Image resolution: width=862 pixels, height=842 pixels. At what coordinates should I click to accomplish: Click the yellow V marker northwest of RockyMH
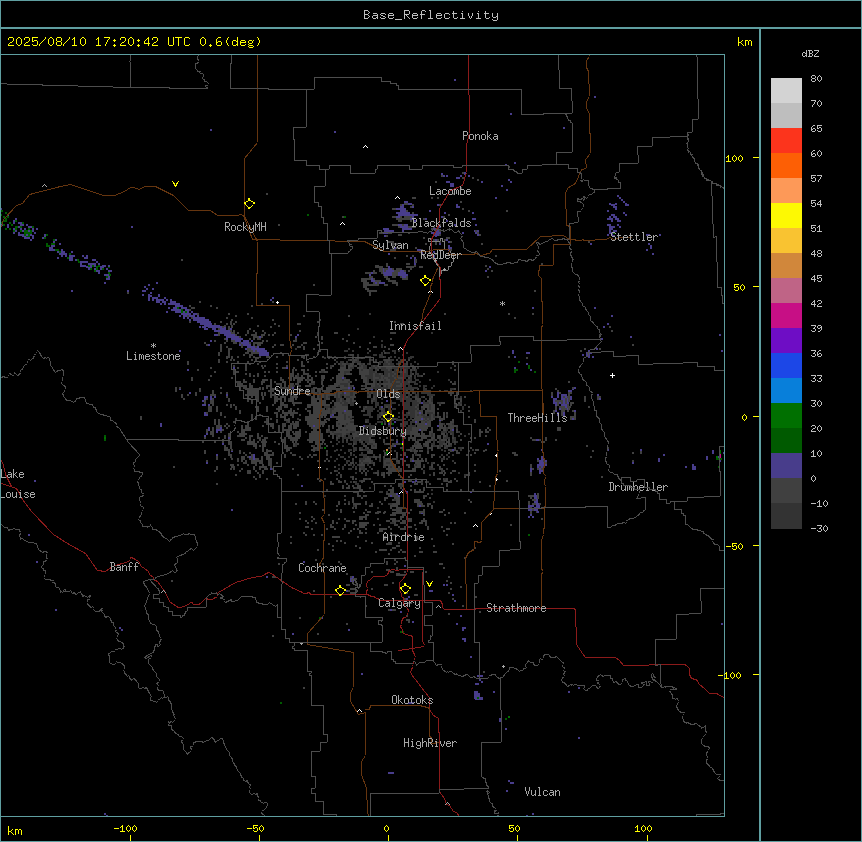pyautogui.click(x=175, y=184)
